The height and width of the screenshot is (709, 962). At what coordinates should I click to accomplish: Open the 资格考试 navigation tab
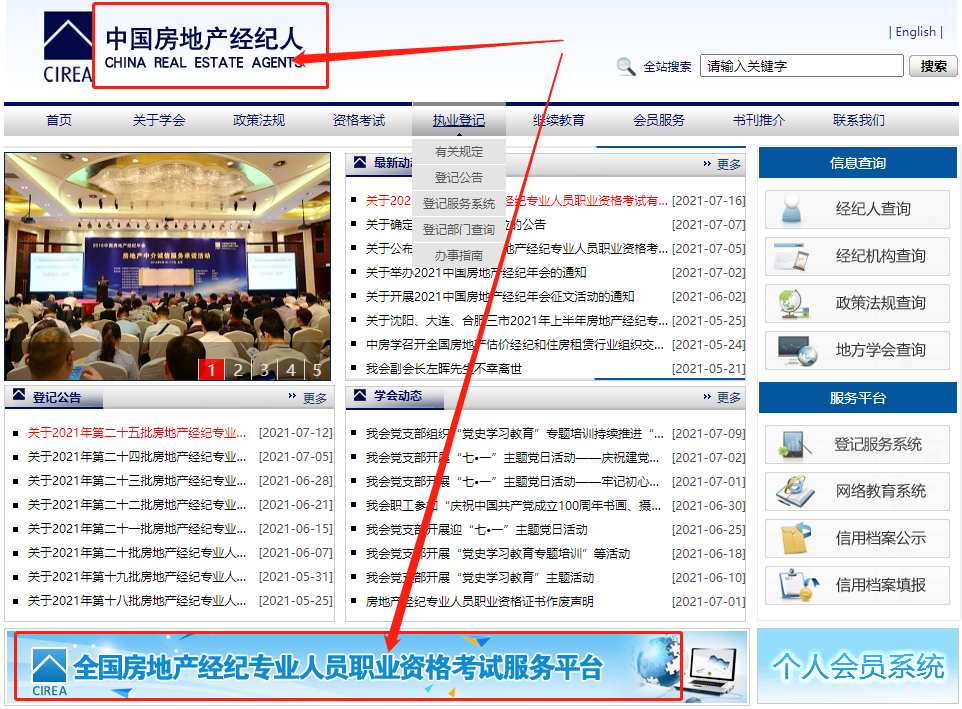pos(359,120)
